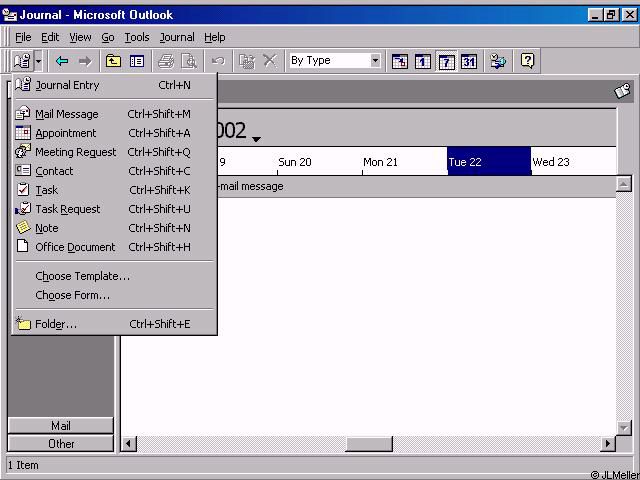Click the Outlook title bar system icon

9,15
